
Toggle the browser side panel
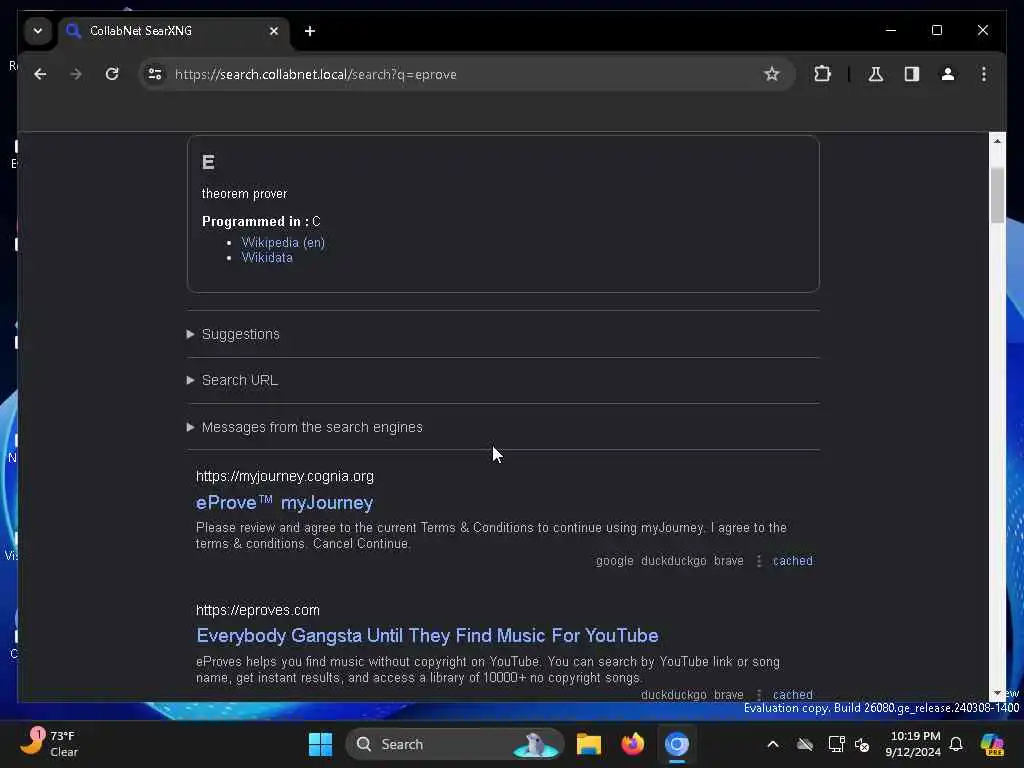coord(912,74)
